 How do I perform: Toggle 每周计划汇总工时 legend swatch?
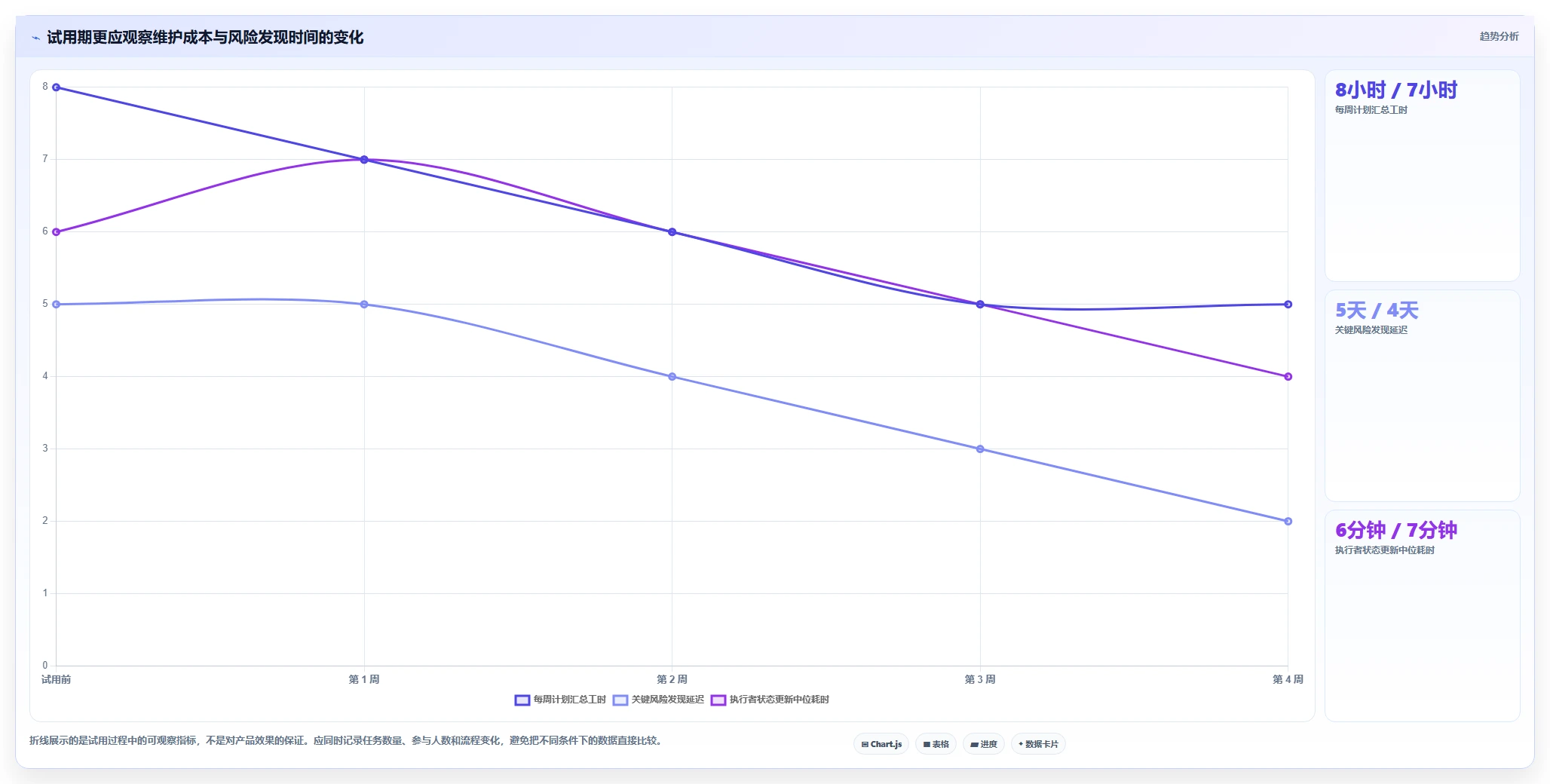pos(522,700)
